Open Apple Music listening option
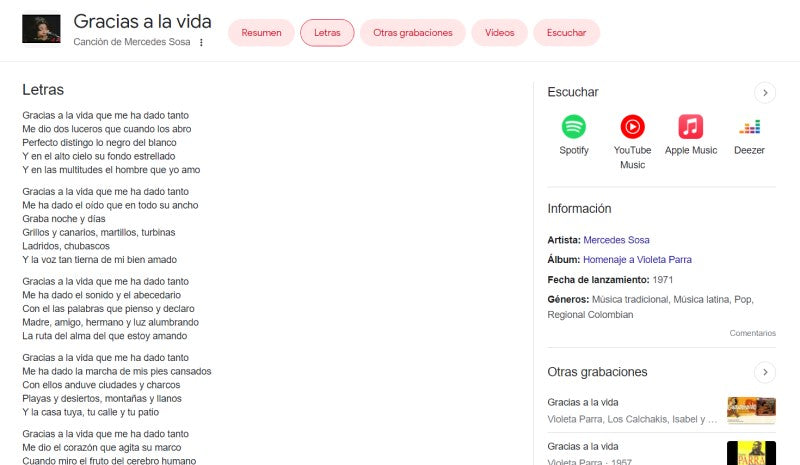The width and height of the screenshot is (800, 465). (x=691, y=135)
